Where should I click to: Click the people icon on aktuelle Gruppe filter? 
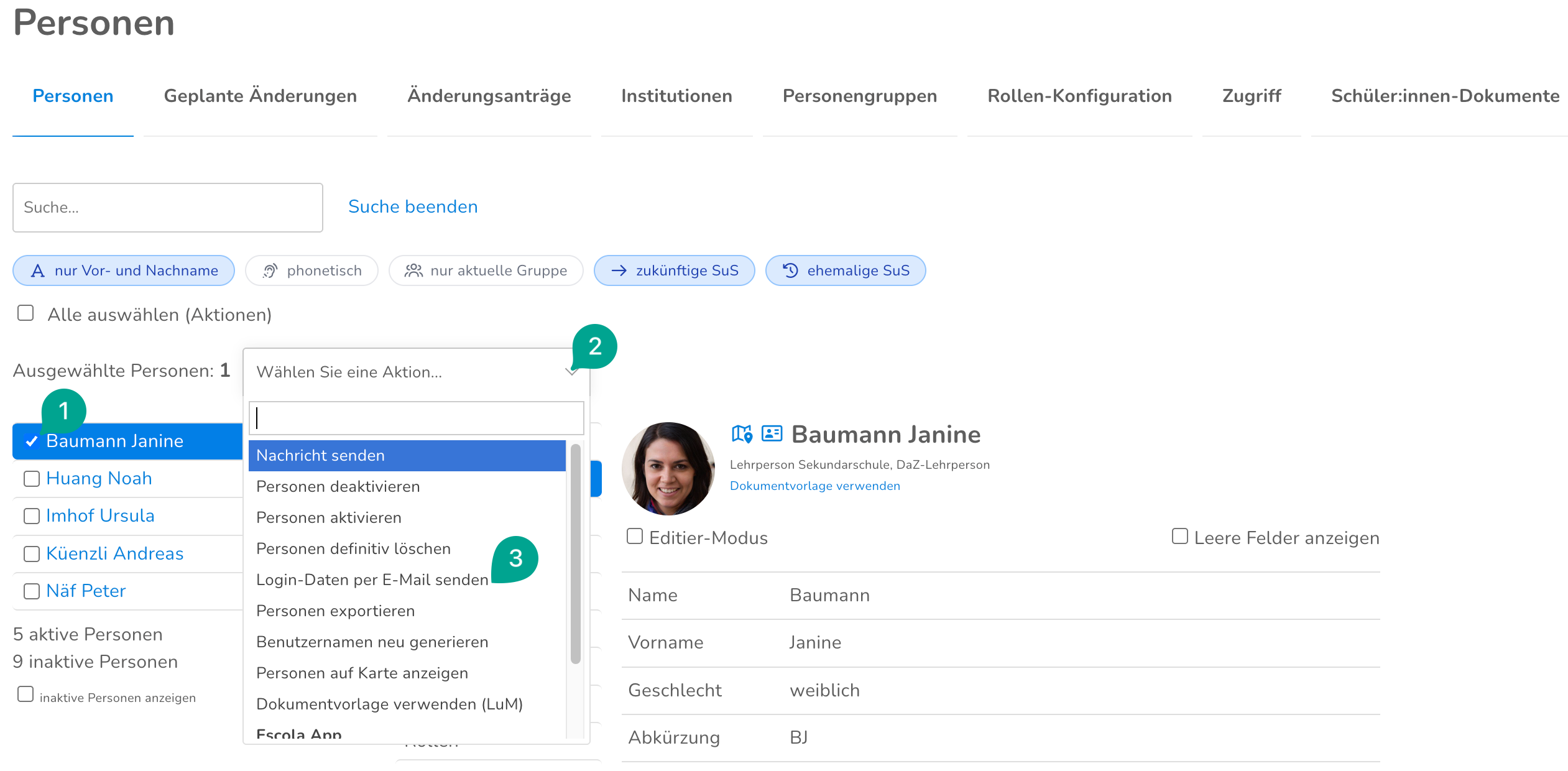[x=413, y=271]
